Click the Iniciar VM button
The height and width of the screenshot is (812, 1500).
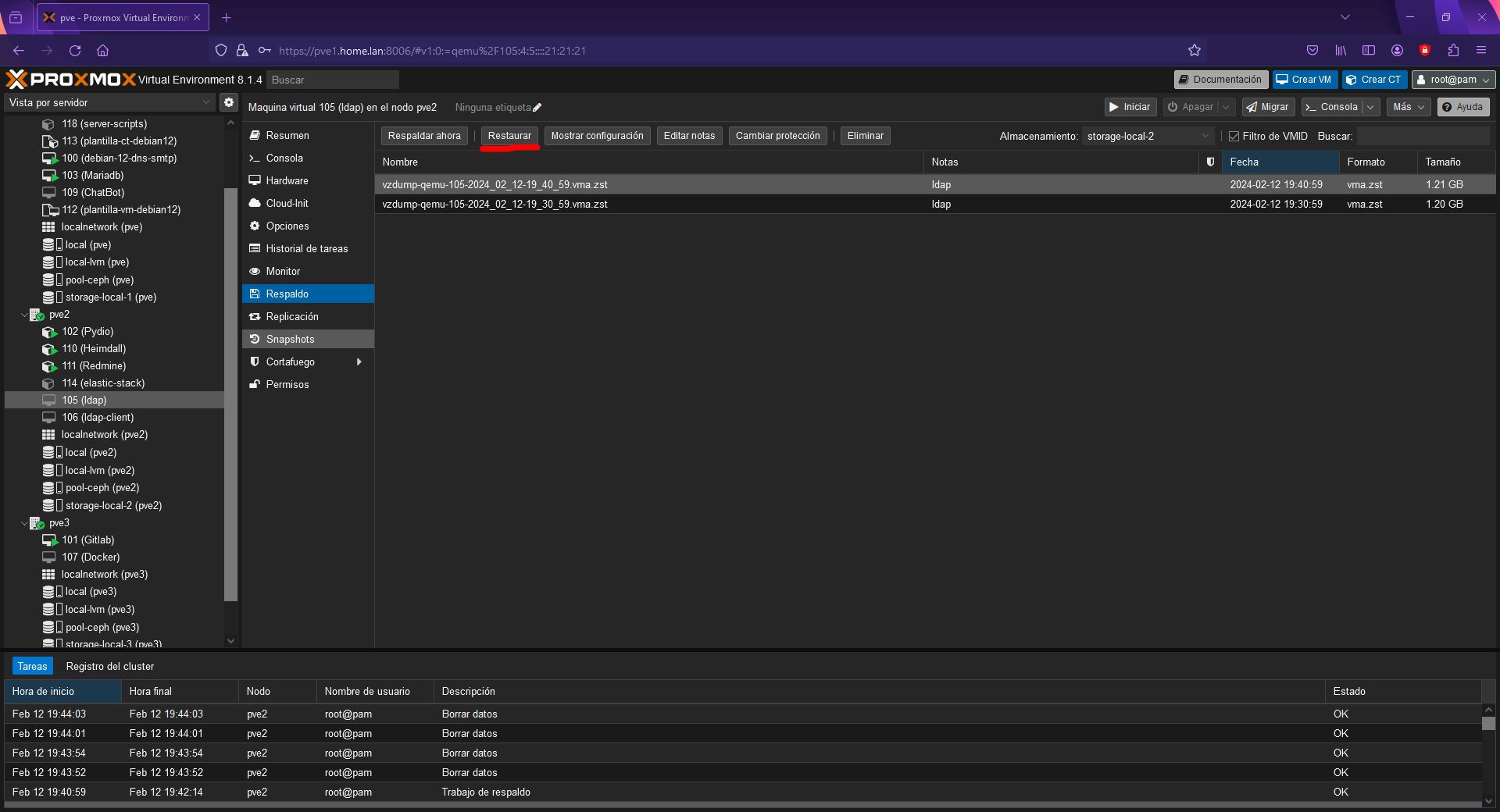coord(1130,107)
